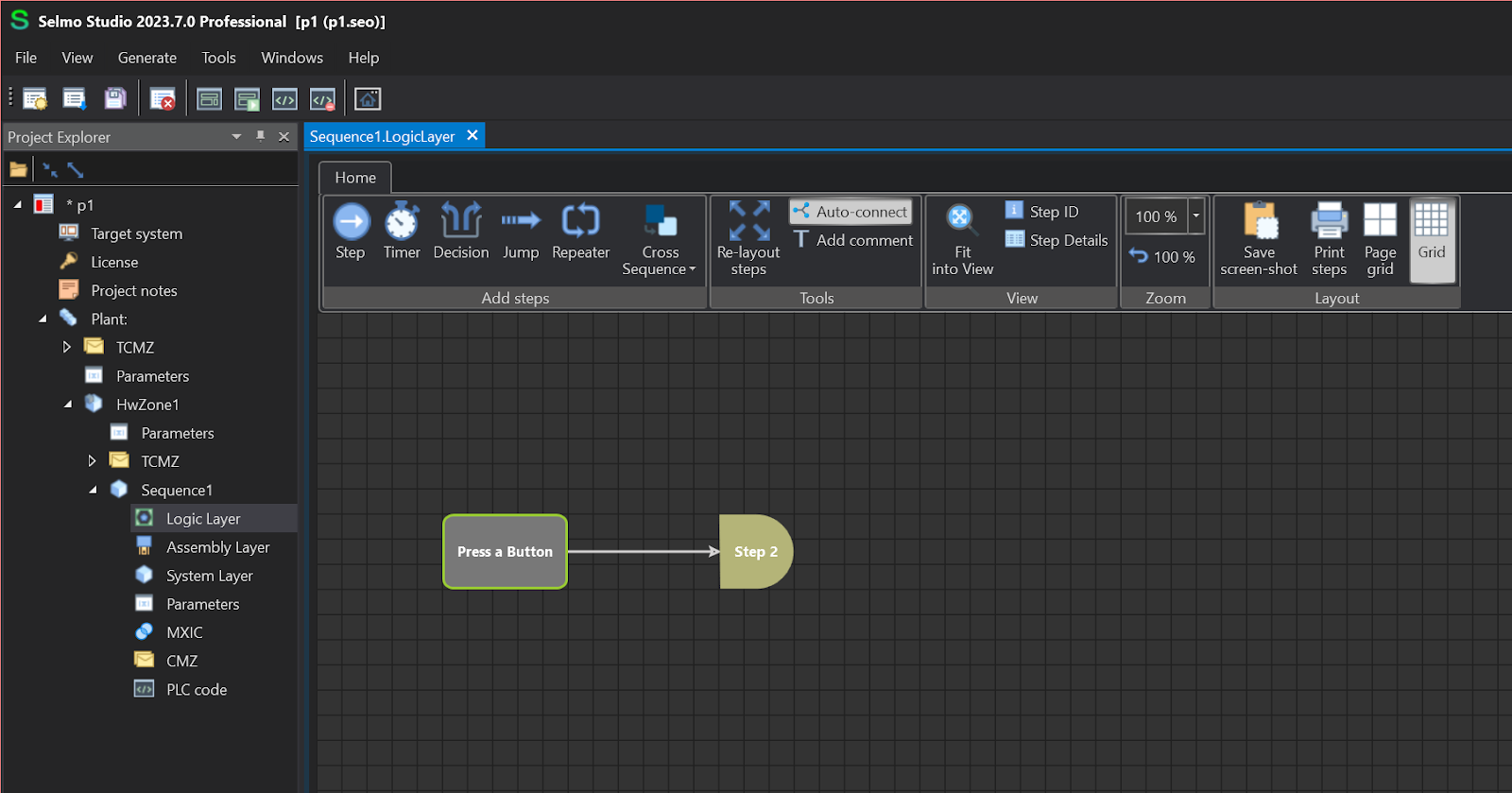Open the View menu
This screenshot has height=793, width=1512.
click(x=77, y=58)
